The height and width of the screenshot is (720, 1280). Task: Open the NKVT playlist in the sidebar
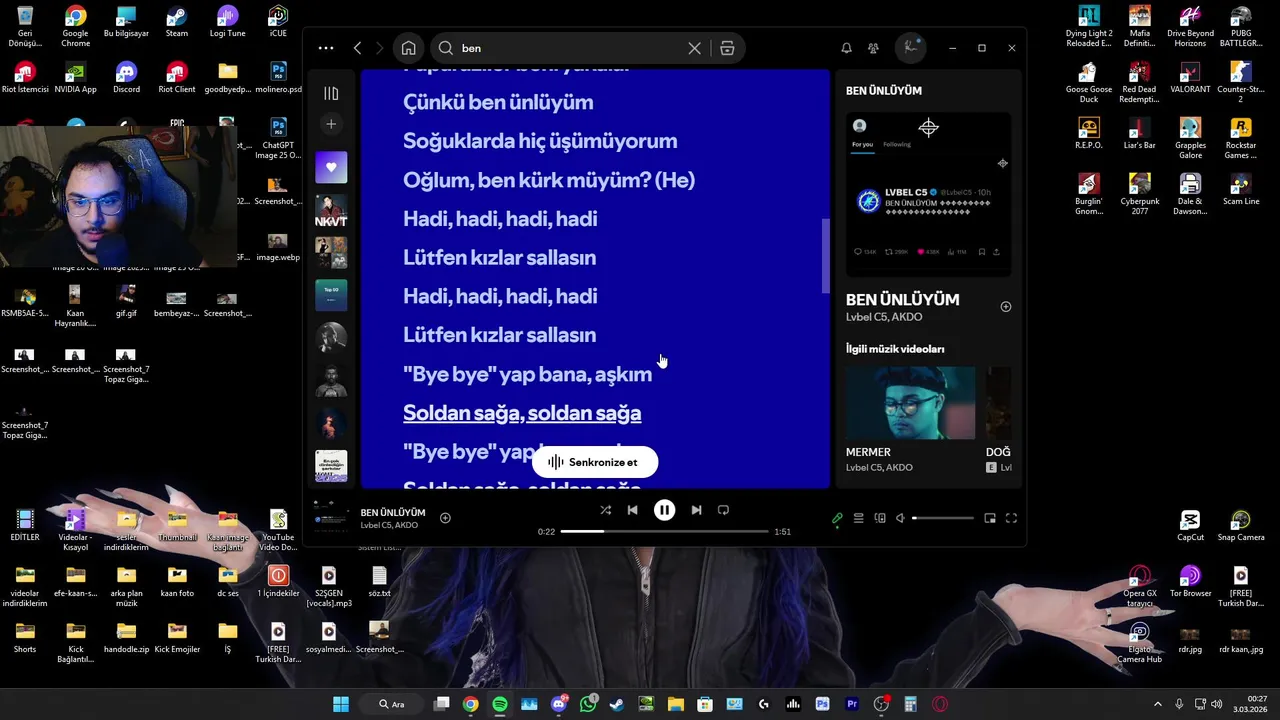pyautogui.click(x=331, y=210)
